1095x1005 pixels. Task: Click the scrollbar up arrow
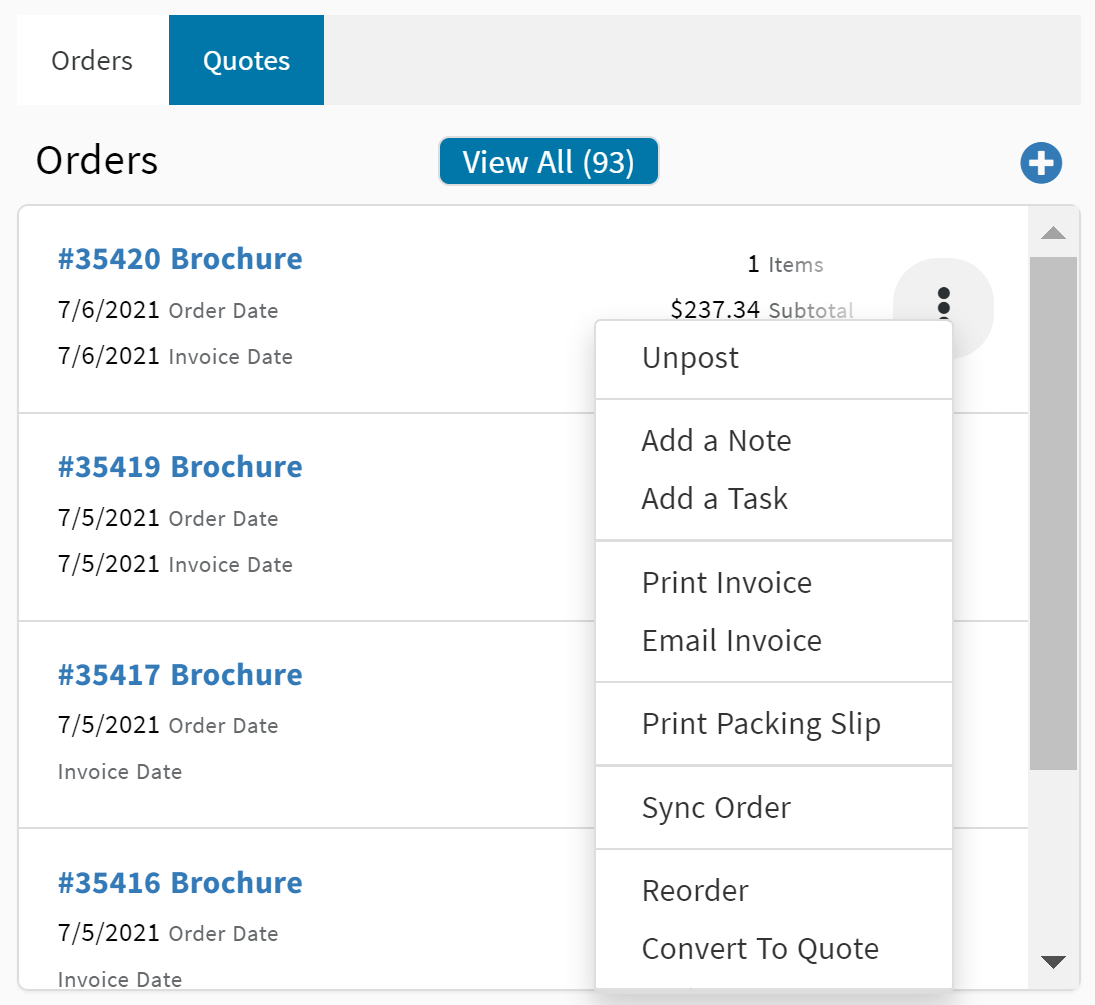(1053, 233)
